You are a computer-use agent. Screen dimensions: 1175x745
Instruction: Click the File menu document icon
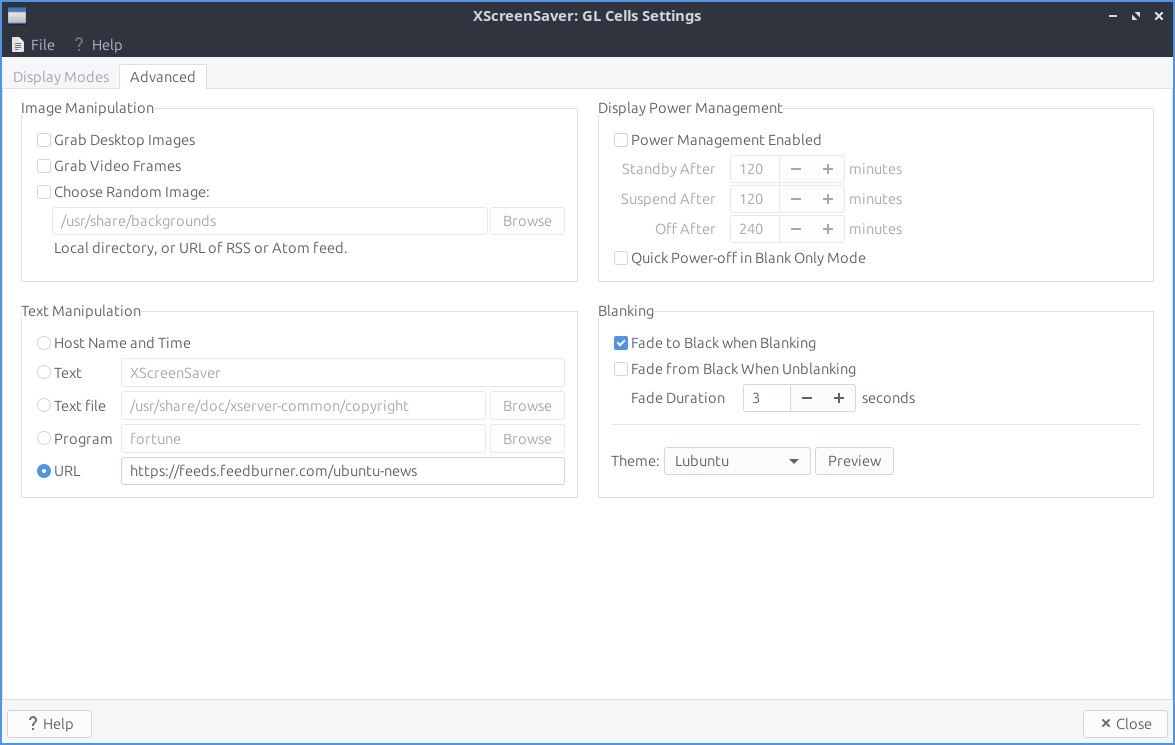[x=18, y=45]
